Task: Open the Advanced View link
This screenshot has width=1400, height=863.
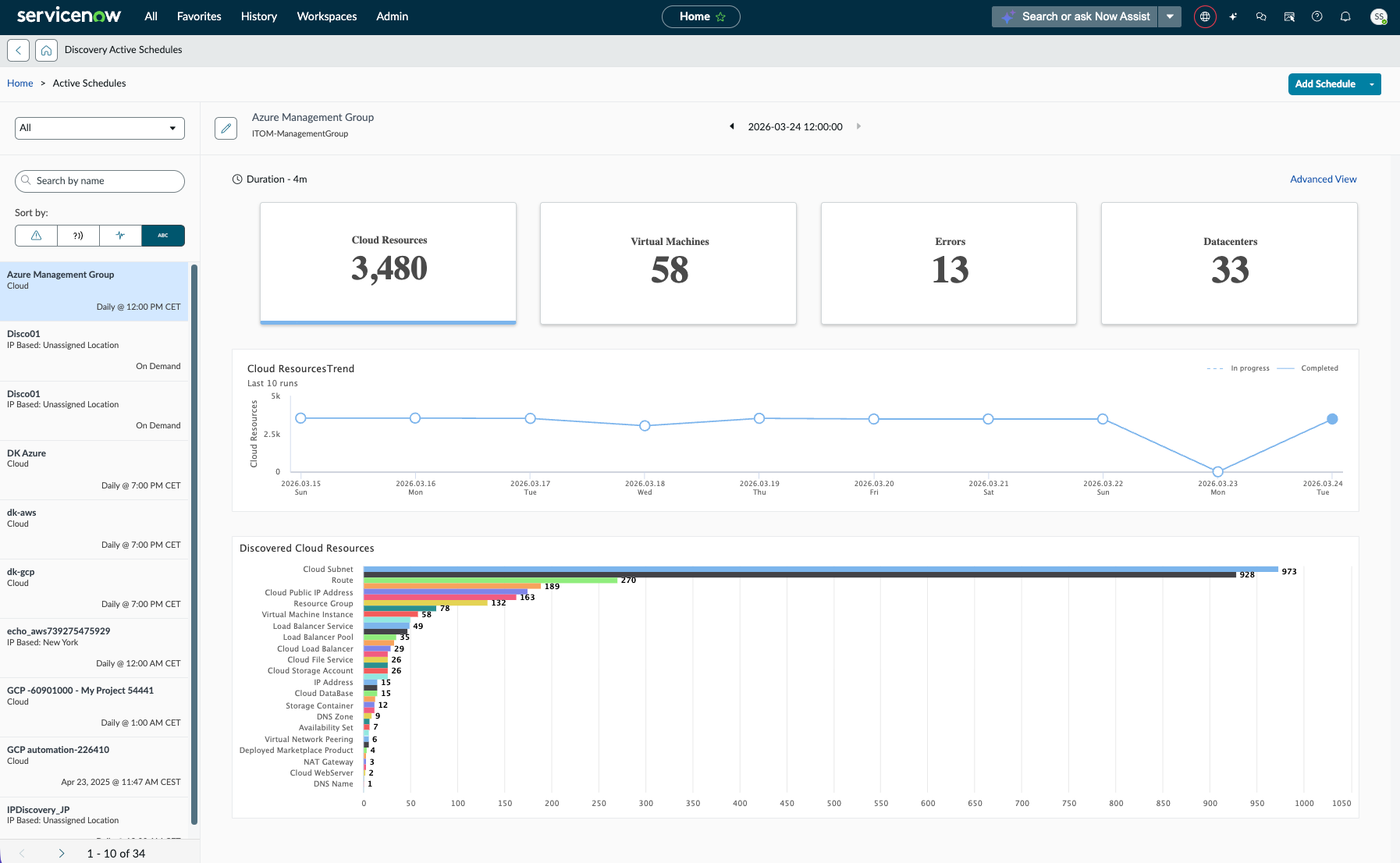Action: [x=1324, y=179]
